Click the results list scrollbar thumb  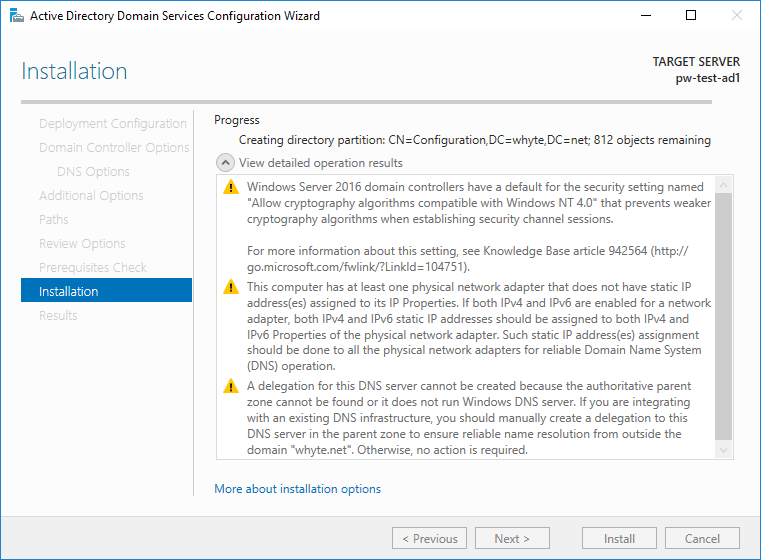723,317
